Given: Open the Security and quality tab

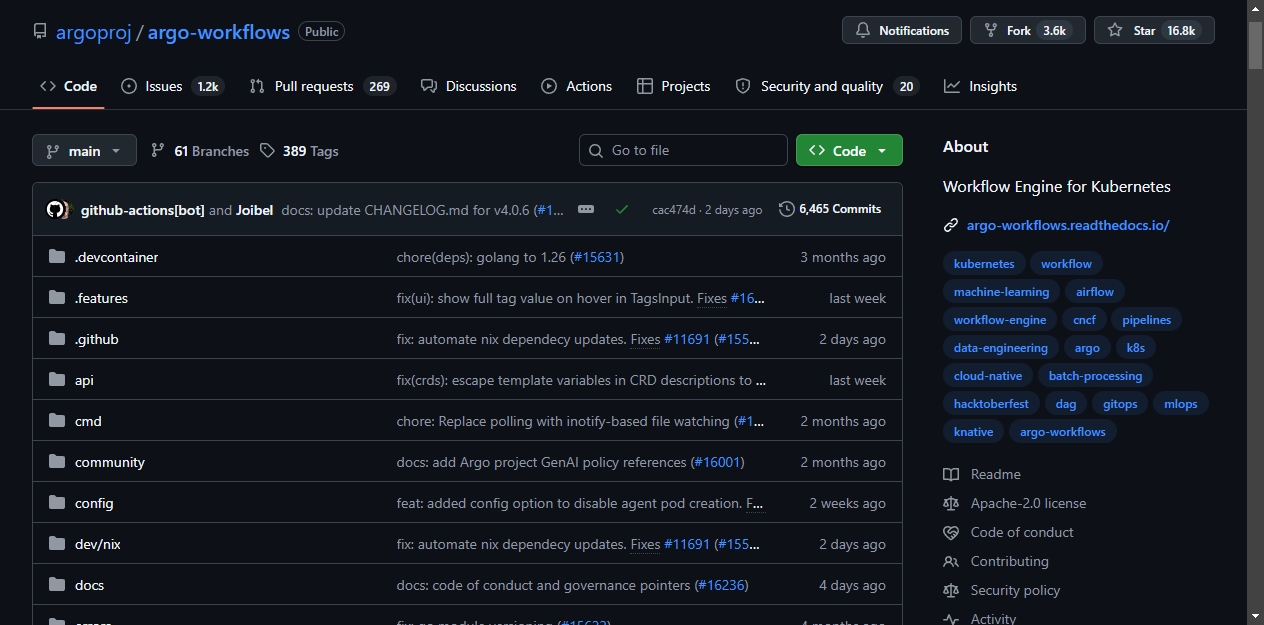Looking at the screenshot, I should click(x=827, y=86).
